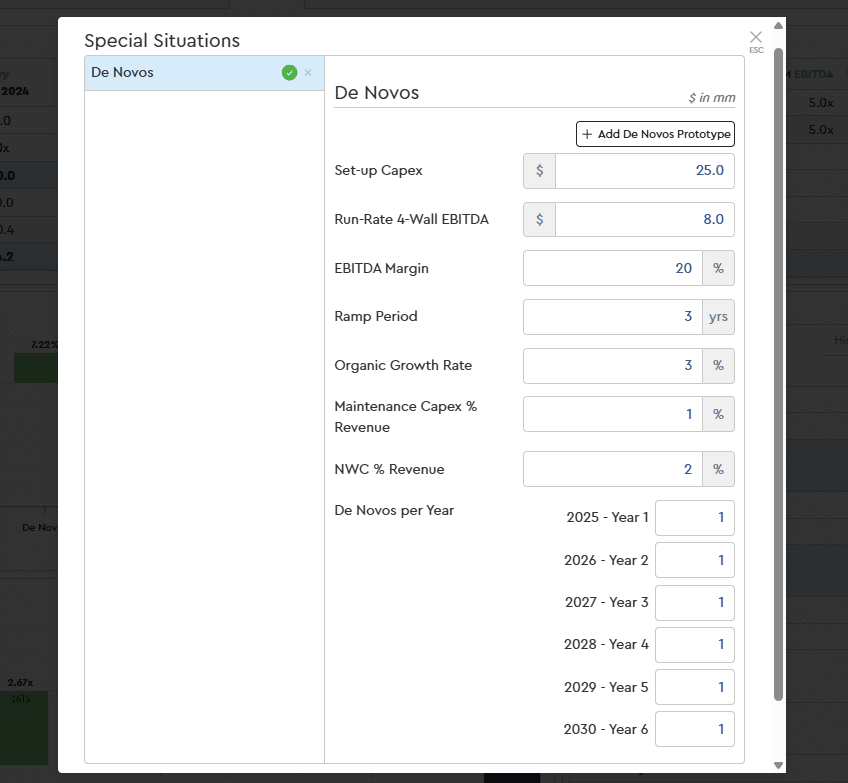The width and height of the screenshot is (848, 783).
Task: Click the 2028 - Year 4 input
Action: [694, 645]
